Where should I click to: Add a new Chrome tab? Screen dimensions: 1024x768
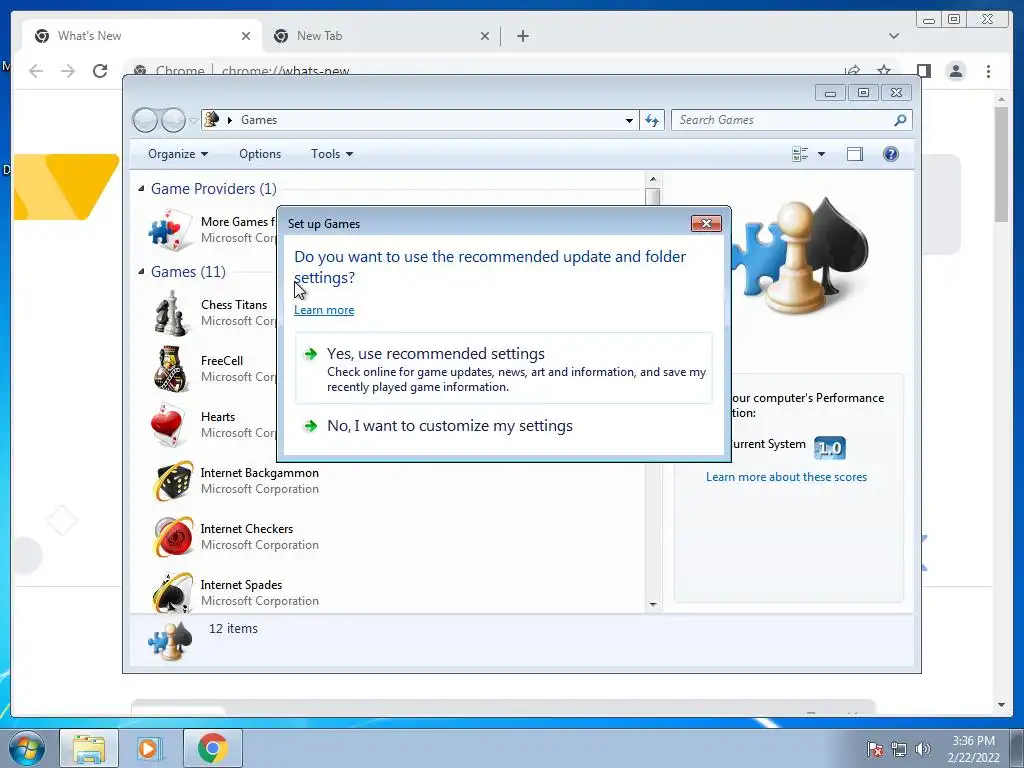click(522, 36)
